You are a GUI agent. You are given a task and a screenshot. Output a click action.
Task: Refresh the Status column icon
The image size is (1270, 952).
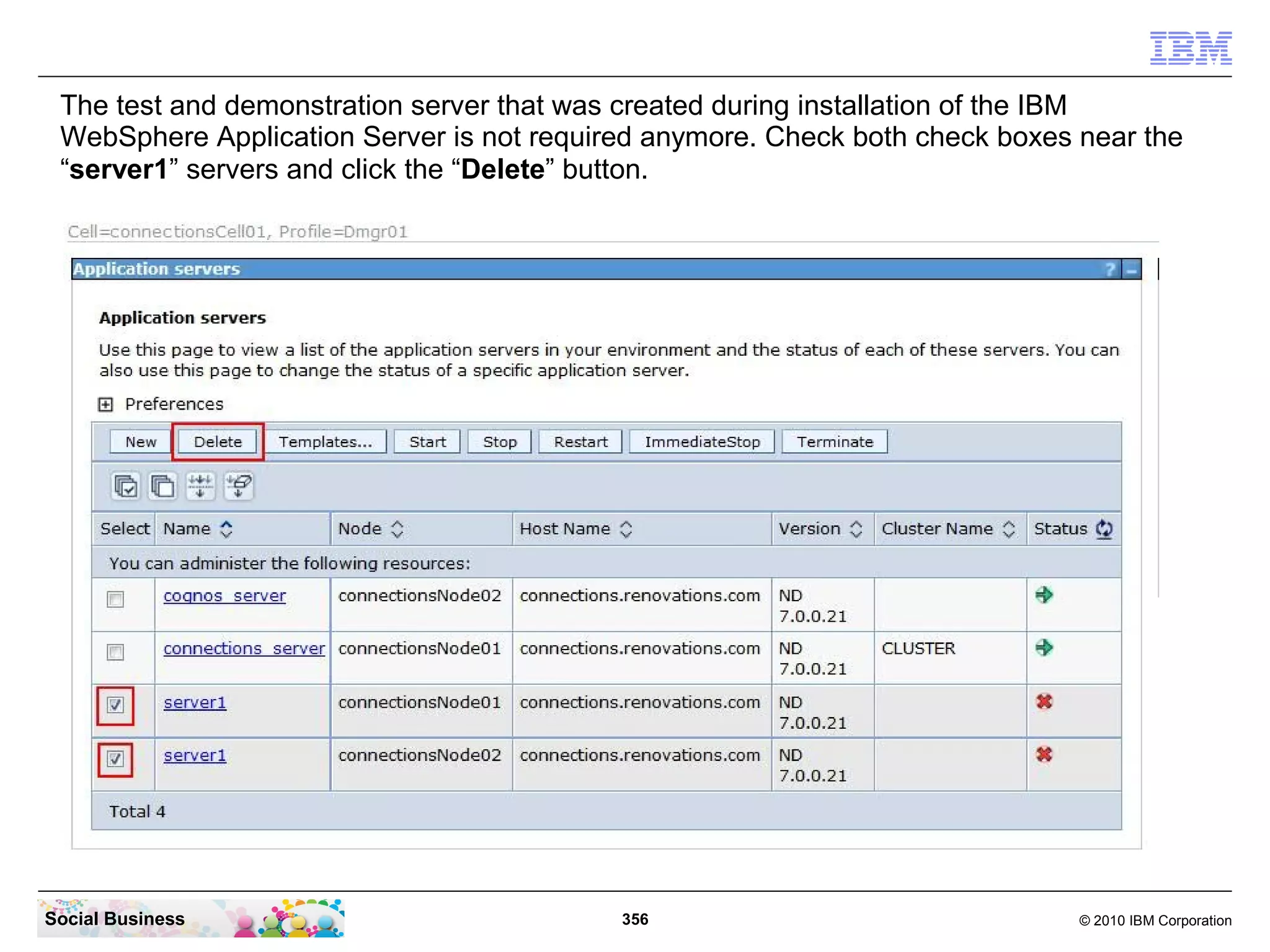(1104, 529)
